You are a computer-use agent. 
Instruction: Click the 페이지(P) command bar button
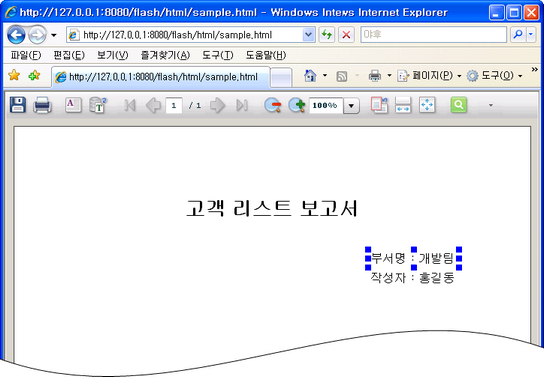tap(430, 76)
